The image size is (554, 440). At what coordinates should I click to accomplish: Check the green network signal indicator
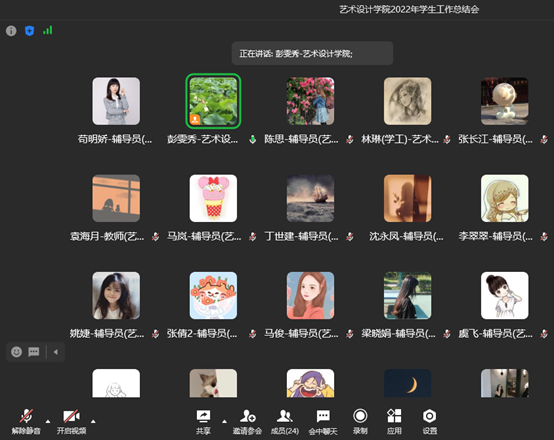click(x=48, y=30)
